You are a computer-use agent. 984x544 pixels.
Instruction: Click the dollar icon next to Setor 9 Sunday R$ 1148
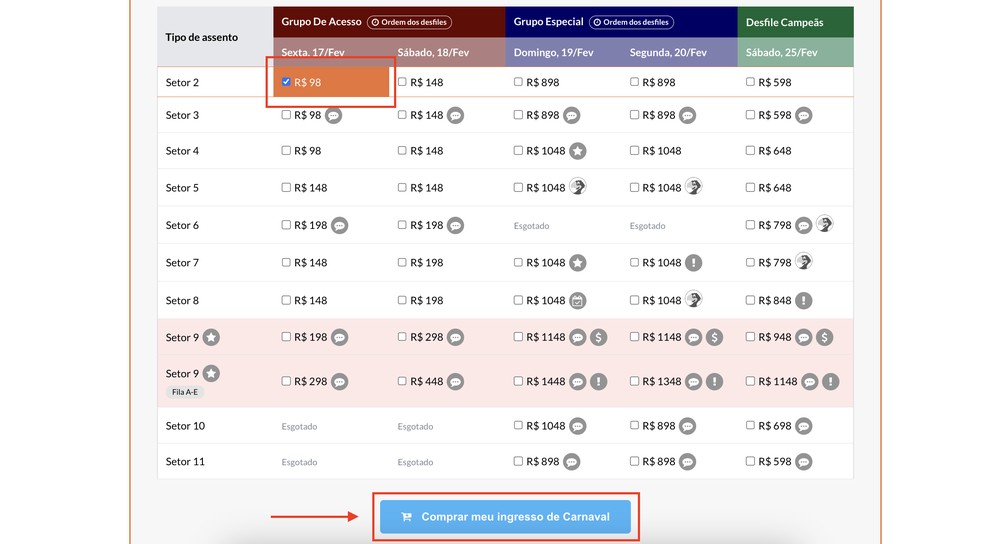[x=599, y=338]
